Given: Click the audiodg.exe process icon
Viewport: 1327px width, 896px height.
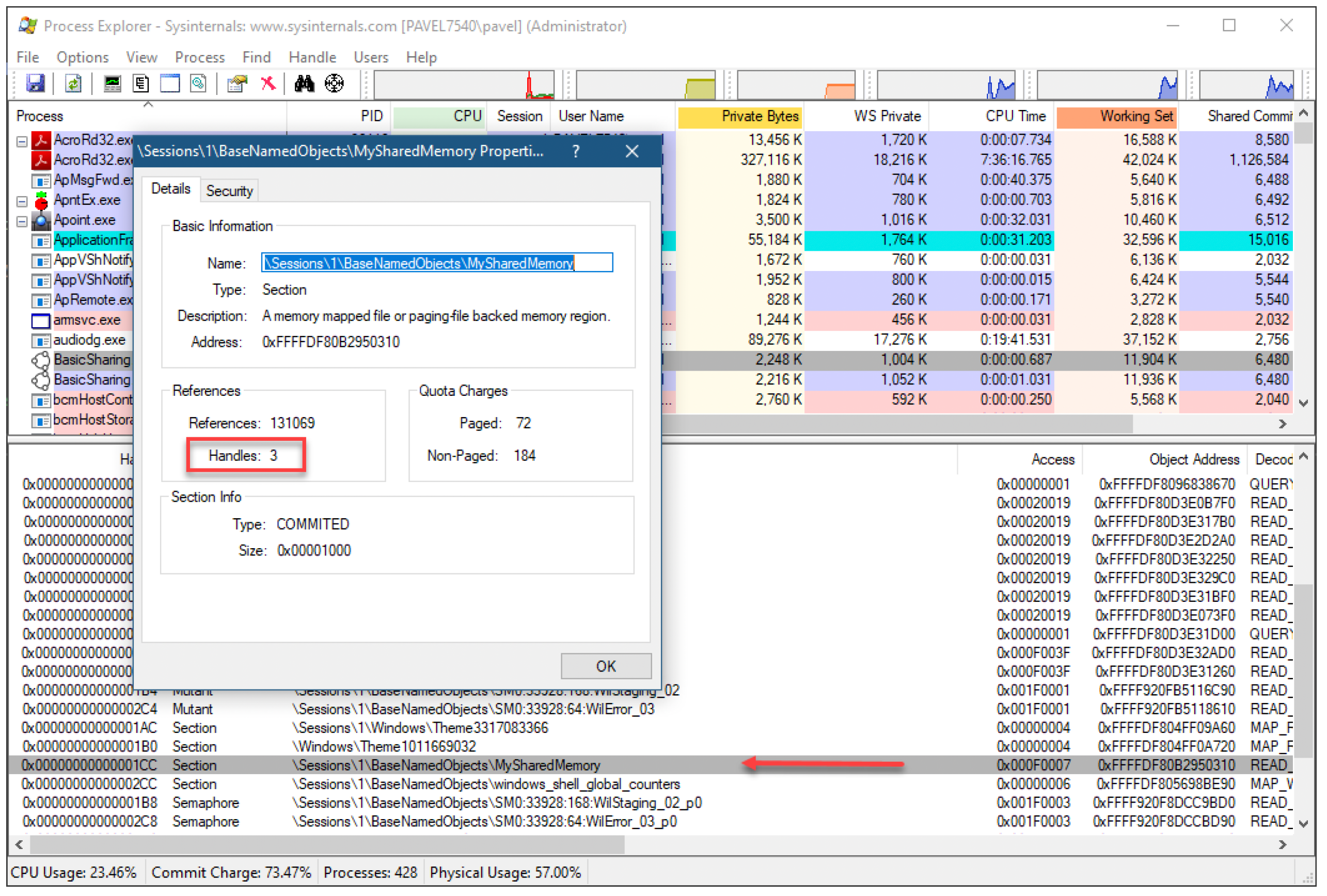Looking at the screenshot, I should pos(41,341).
